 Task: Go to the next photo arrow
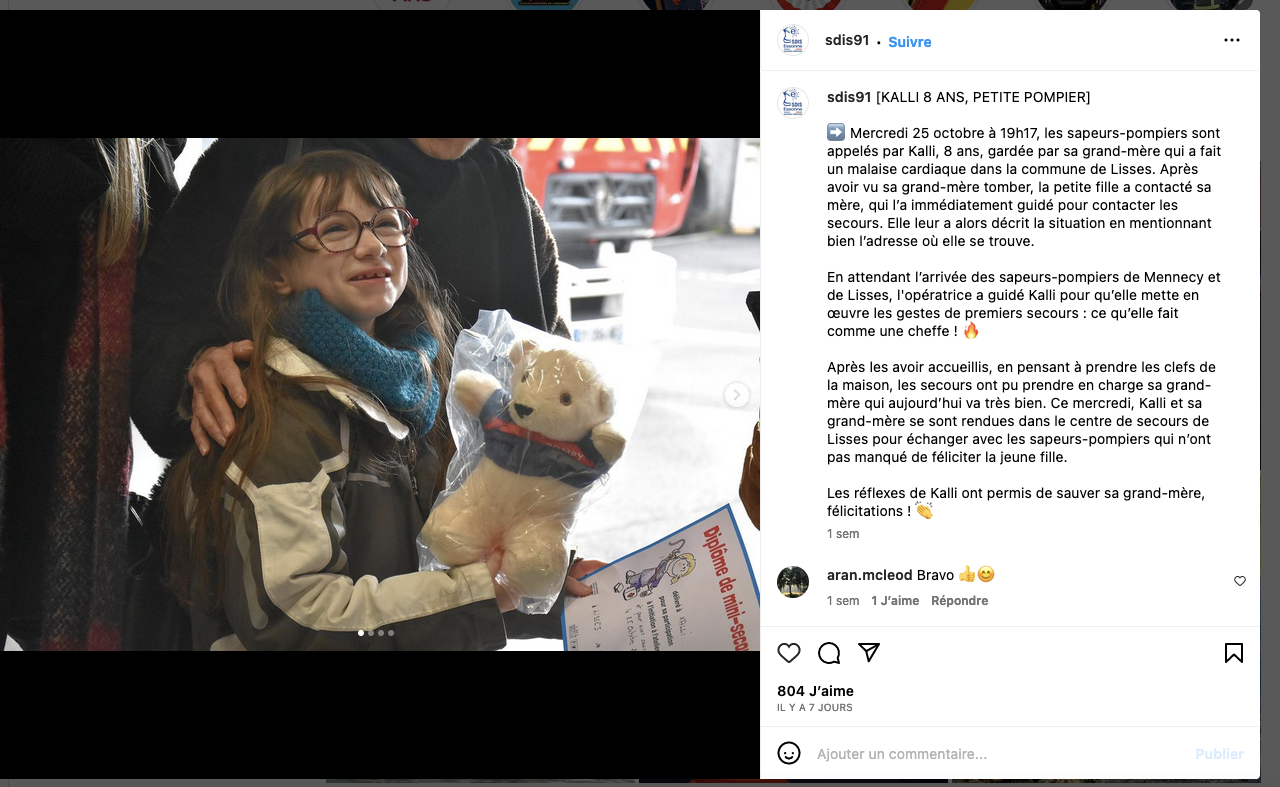(736, 395)
